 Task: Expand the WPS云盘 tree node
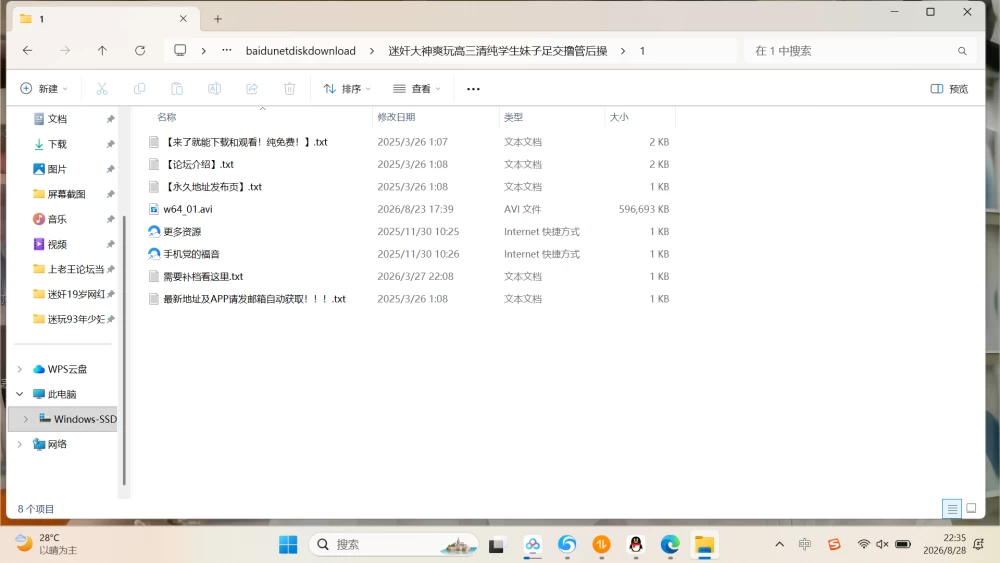point(20,369)
